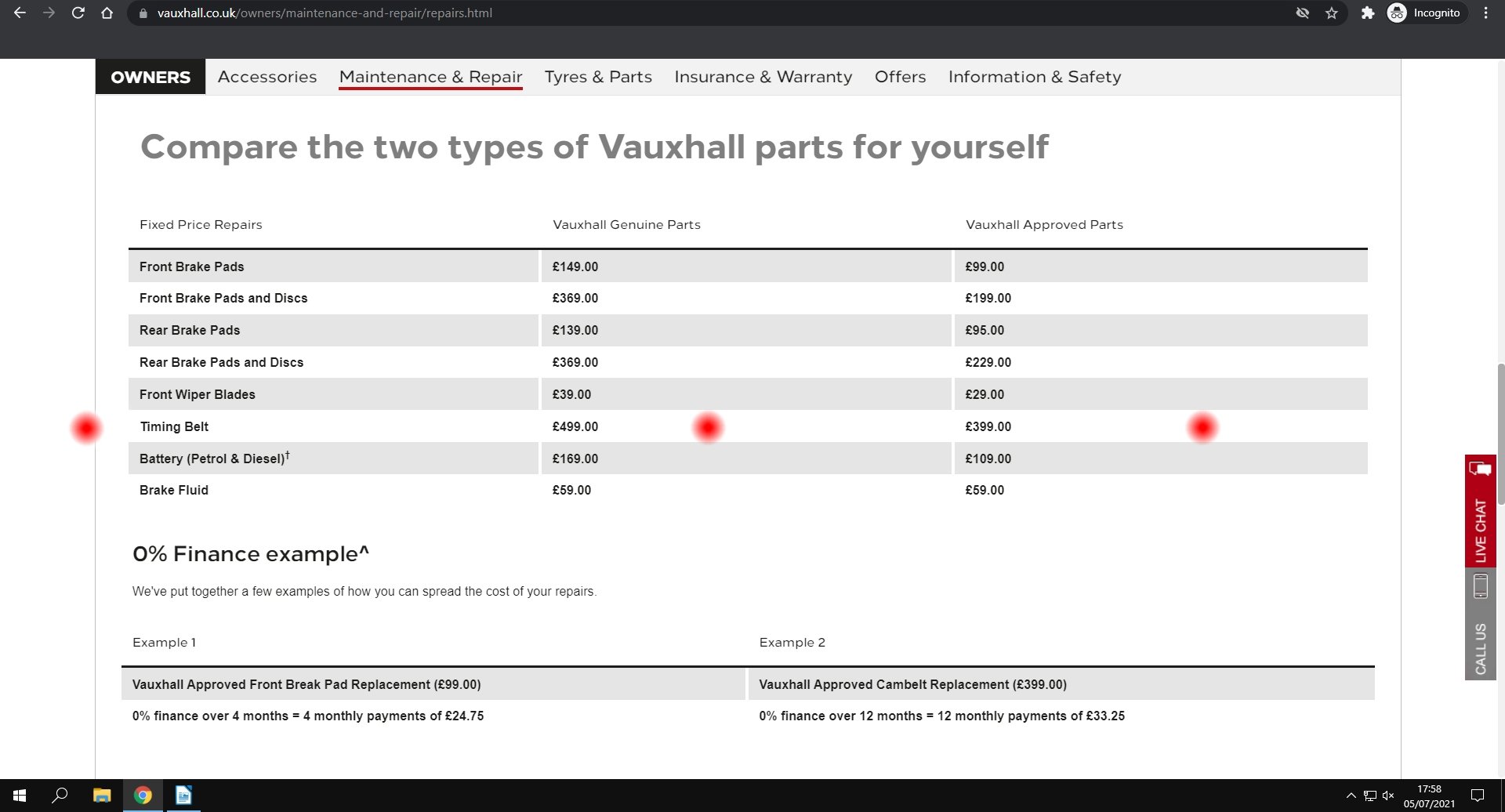Click the third-party cookies blocked eye icon
1505x812 pixels.
[1302, 13]
